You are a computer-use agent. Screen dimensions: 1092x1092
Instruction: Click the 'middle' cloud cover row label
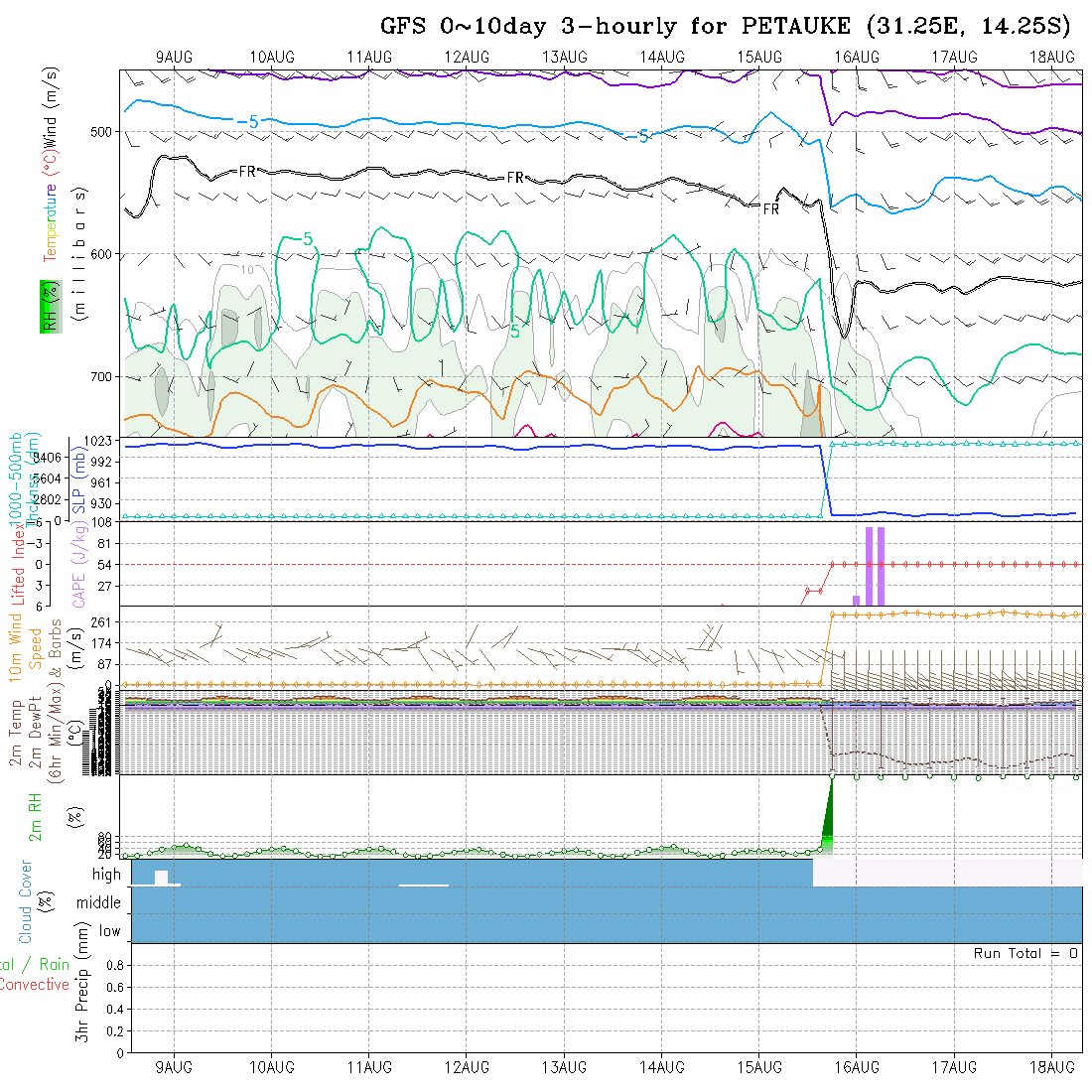tap(98, 902)
